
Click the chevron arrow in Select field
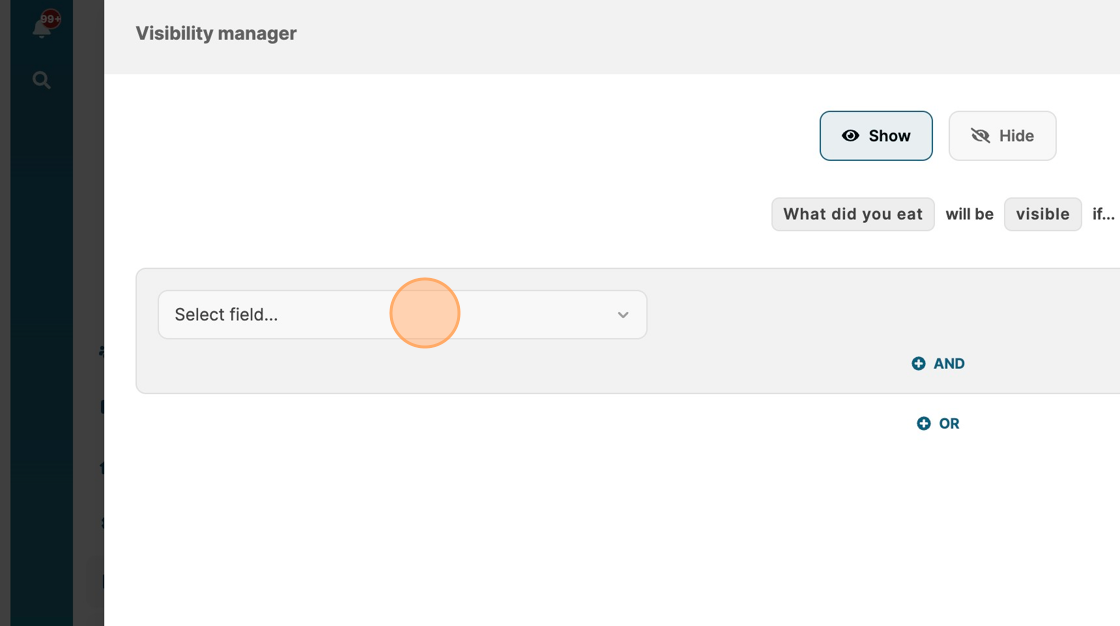[623, 315]
